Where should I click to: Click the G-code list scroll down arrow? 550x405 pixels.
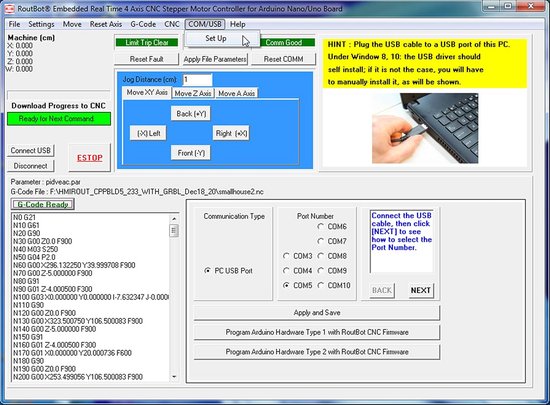[174, 377]
